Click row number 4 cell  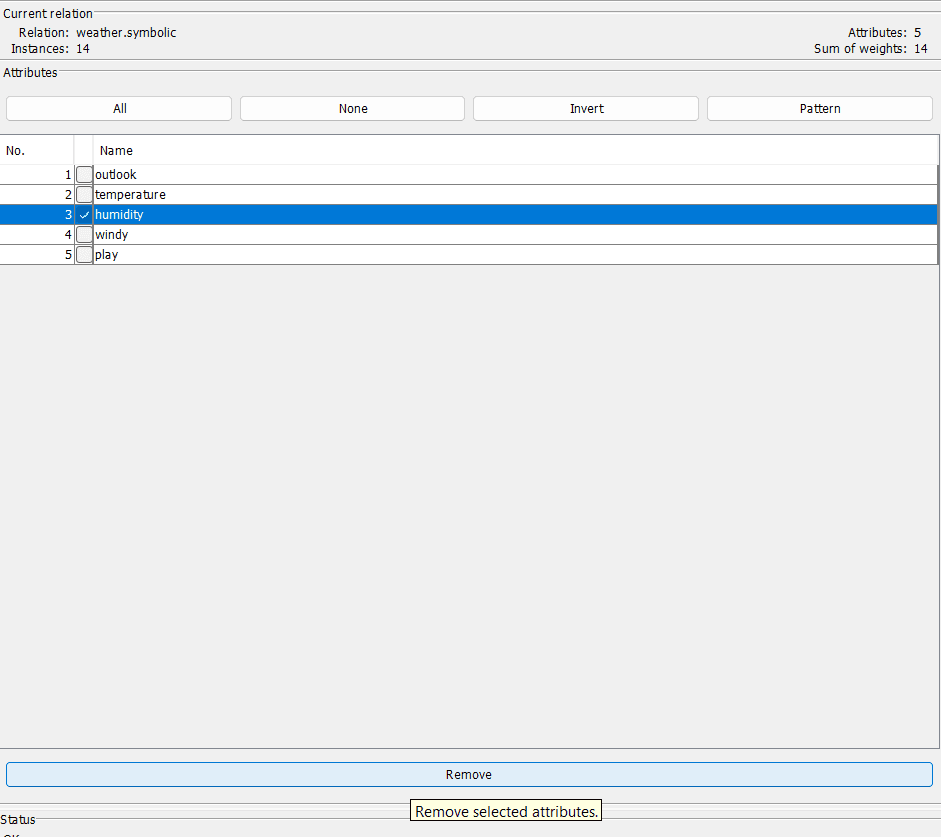click(37, 235)
